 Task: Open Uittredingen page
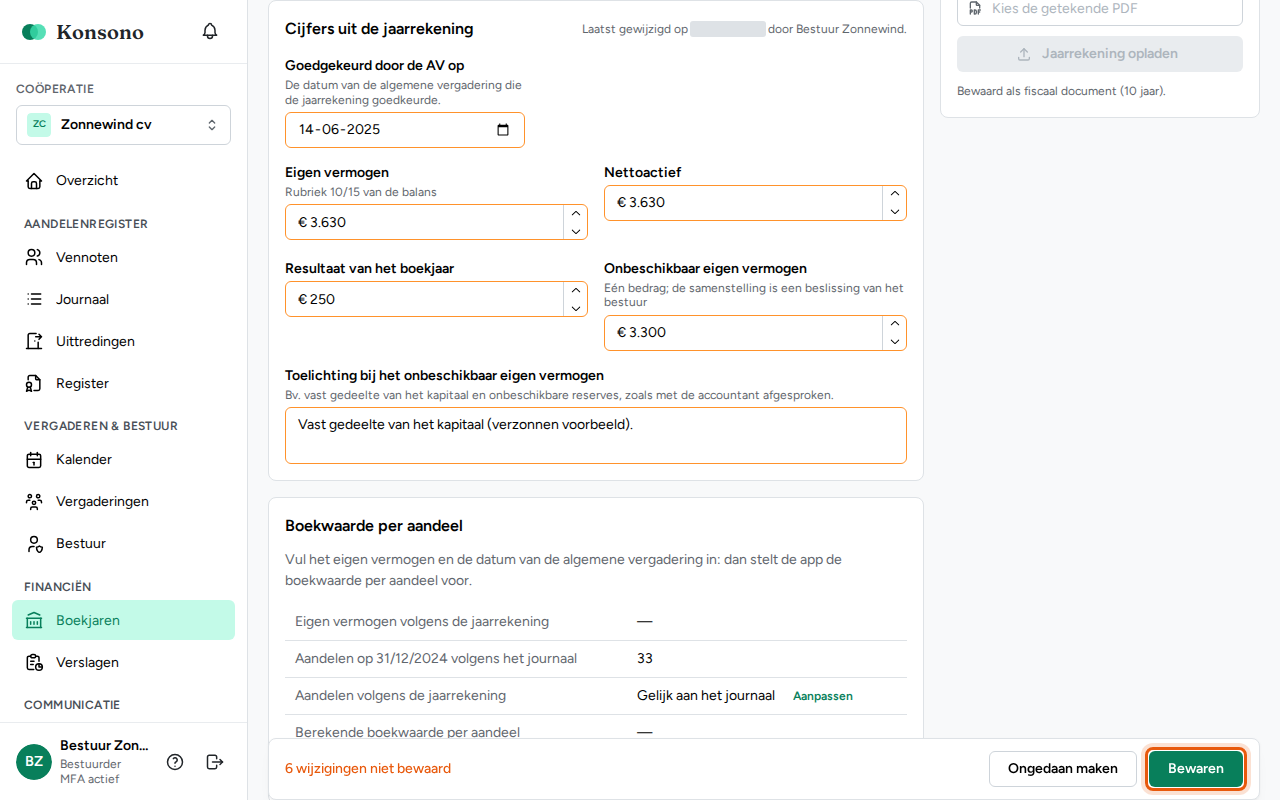tap(123, 342)
